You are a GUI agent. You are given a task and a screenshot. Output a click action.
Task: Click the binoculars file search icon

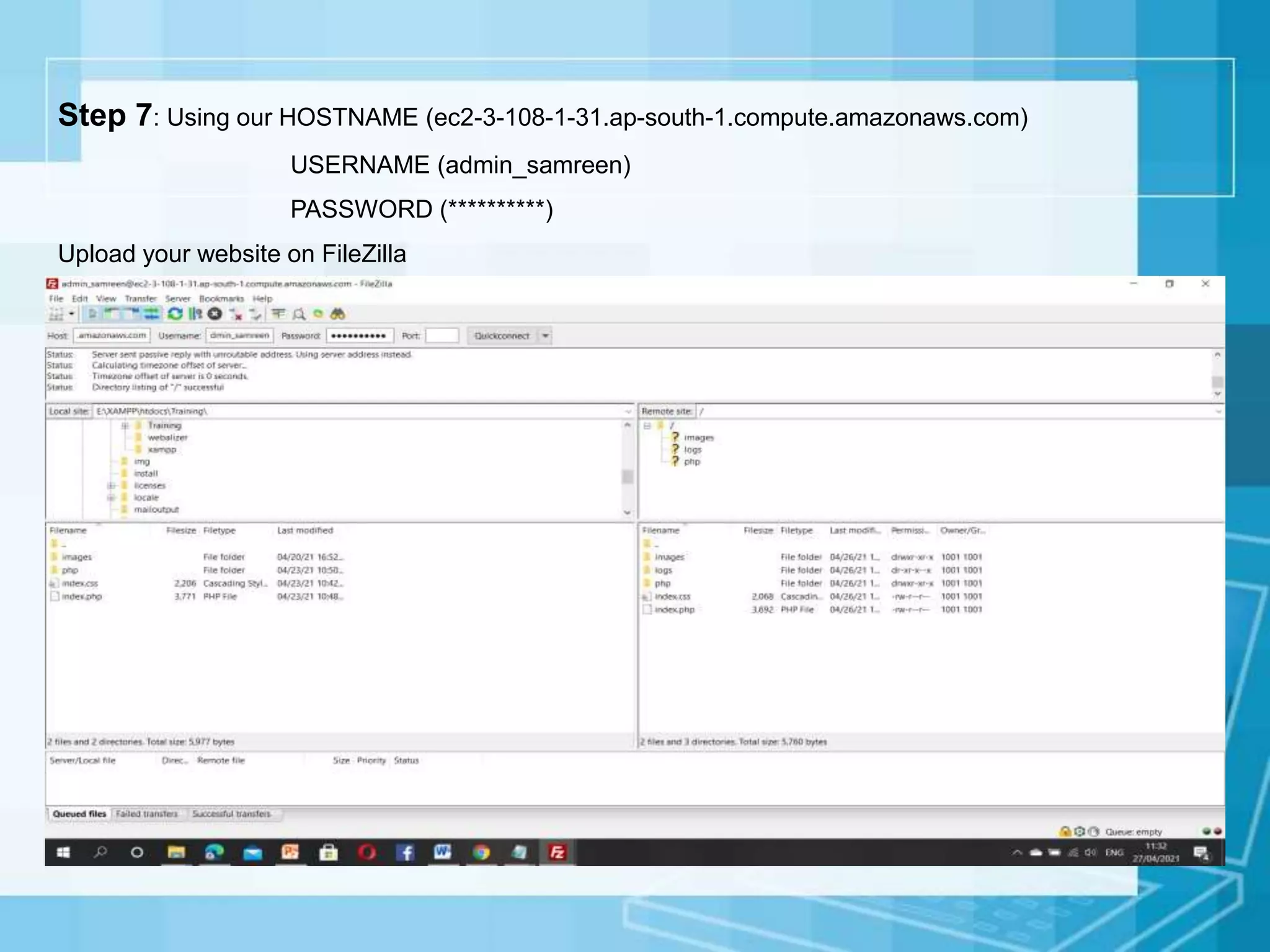tap(337, 314)
